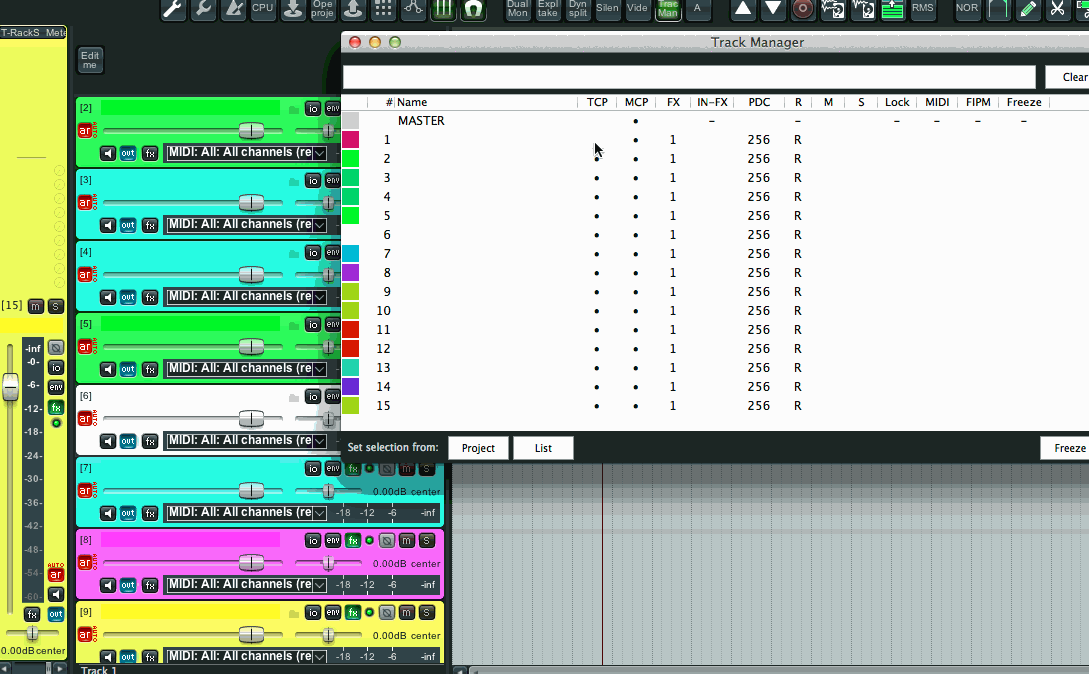The height and width of the screenshot is (674, 1089).
Task: Toggle the record arm button on track 3
Action: tap(86, 203)
